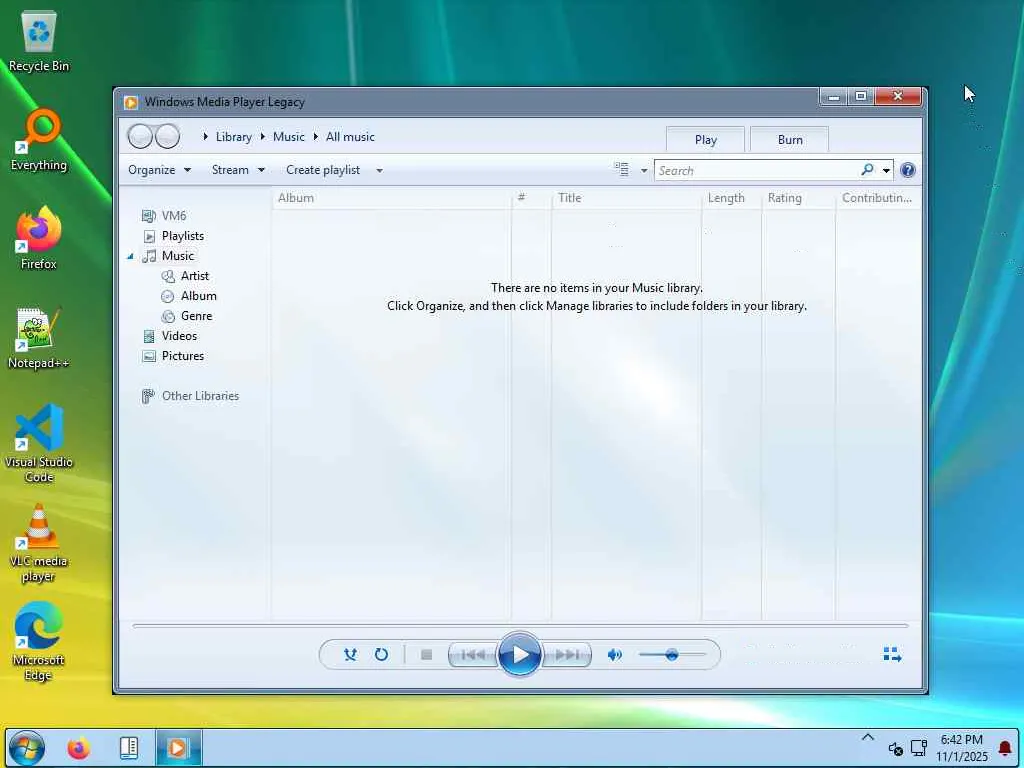The width and height of the screenshot is (1024, 768).
Task: Click the book icon on the taskbar
Action: coord(129,748)
